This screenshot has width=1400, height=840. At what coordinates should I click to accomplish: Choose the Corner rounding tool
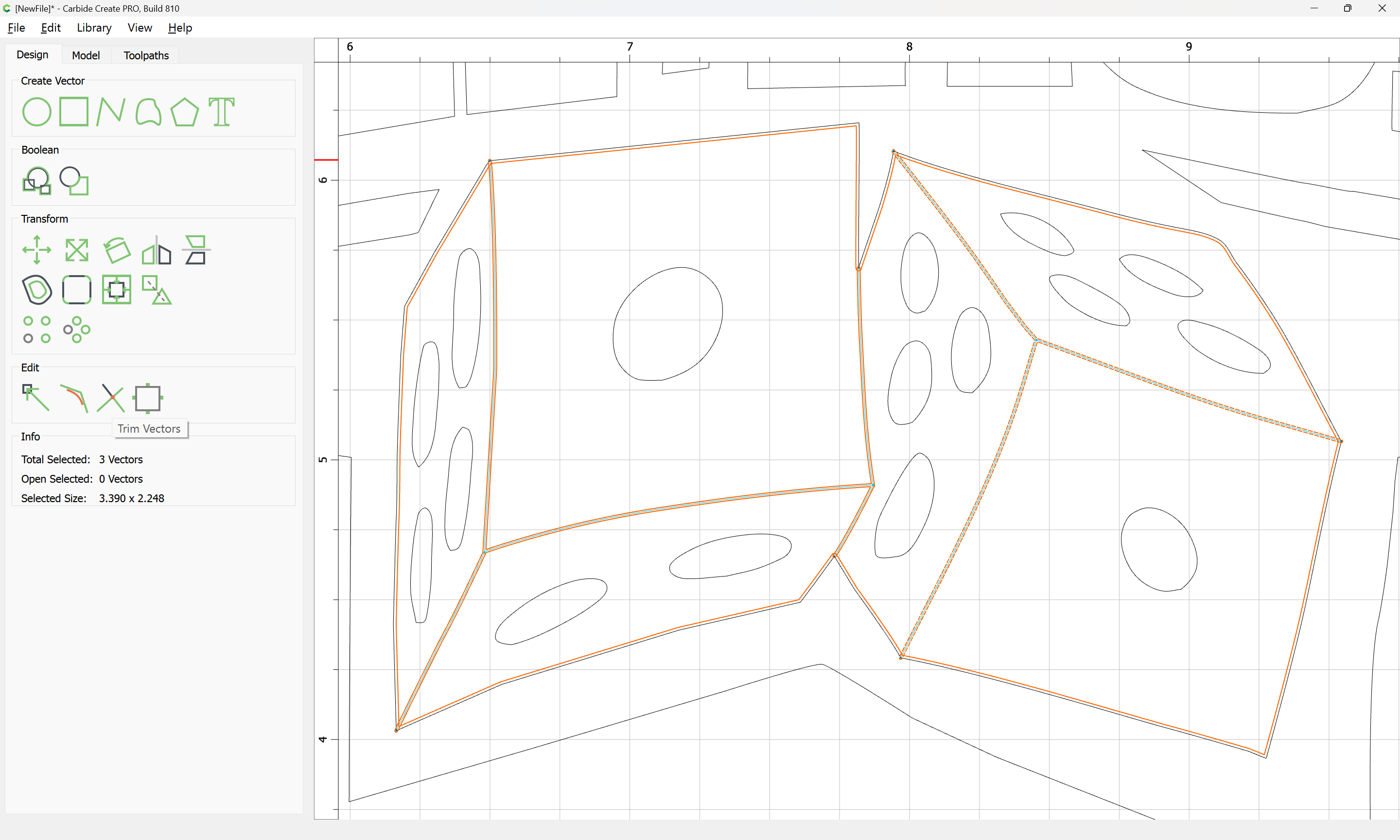[76, 289]
